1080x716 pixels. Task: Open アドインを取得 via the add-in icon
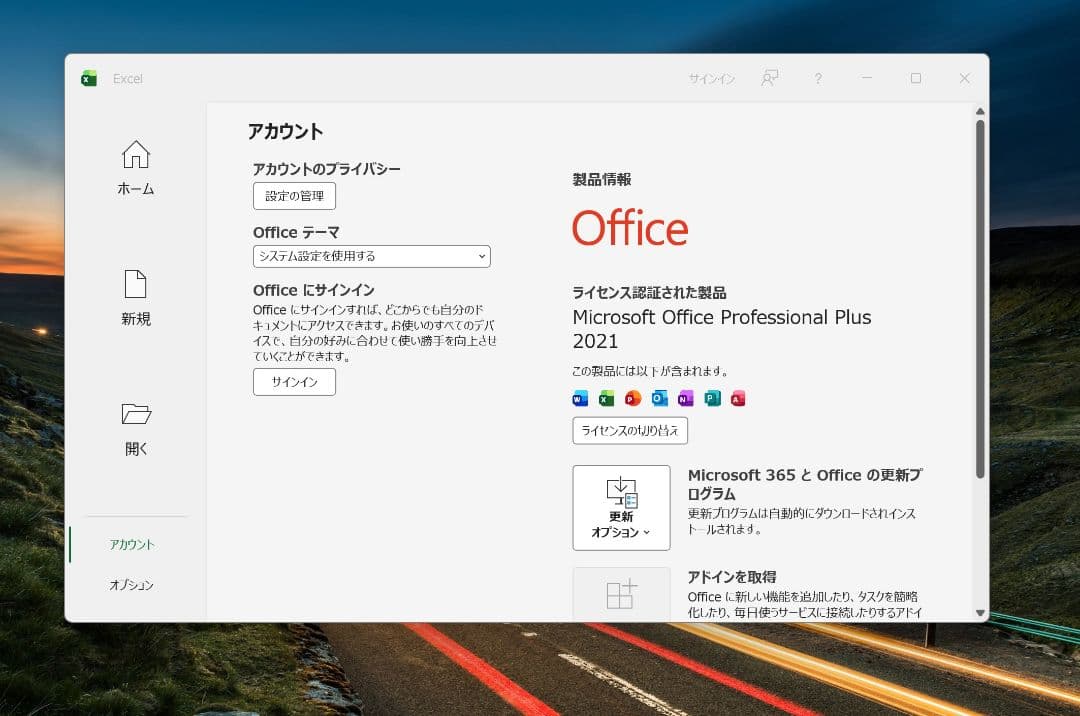(x=621, y=595)
